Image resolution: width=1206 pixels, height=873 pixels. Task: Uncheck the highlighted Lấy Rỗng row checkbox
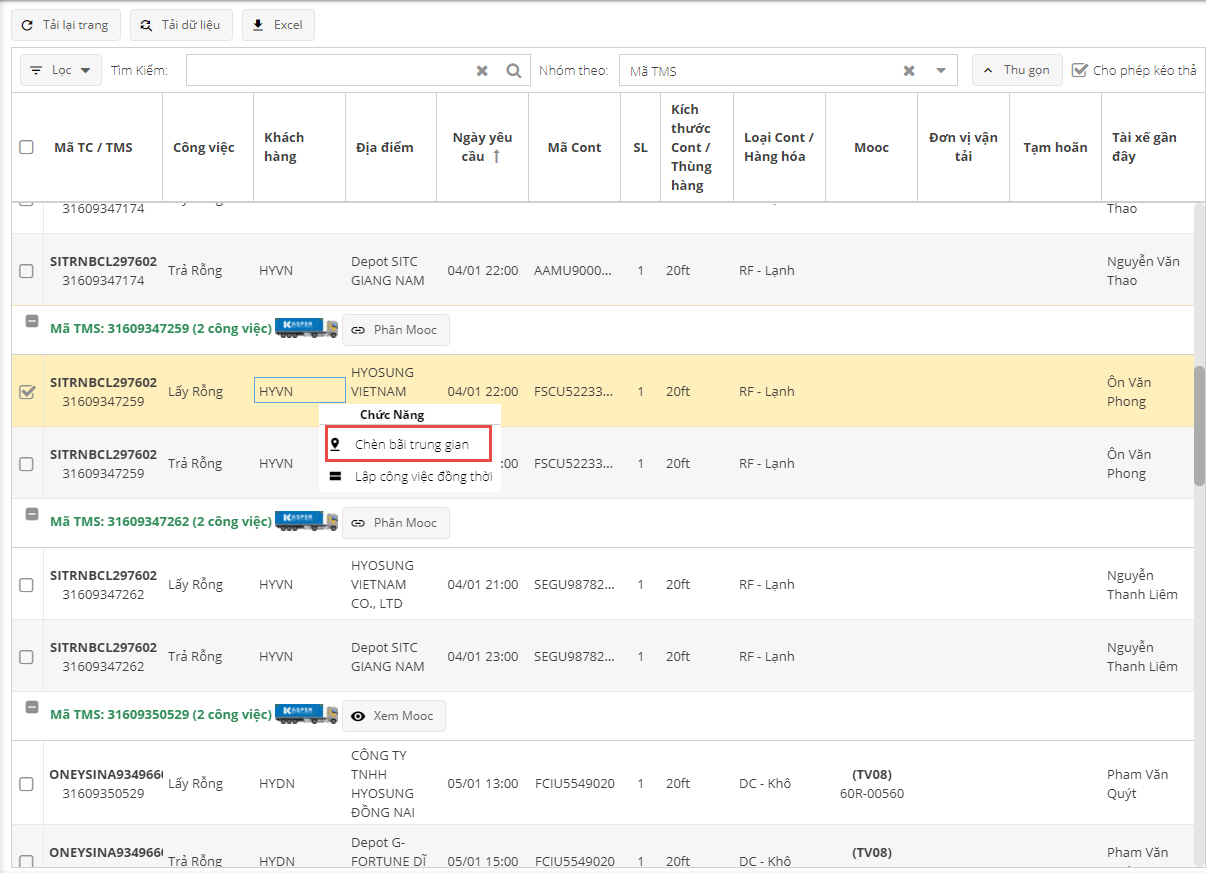[x=27, y=392]
